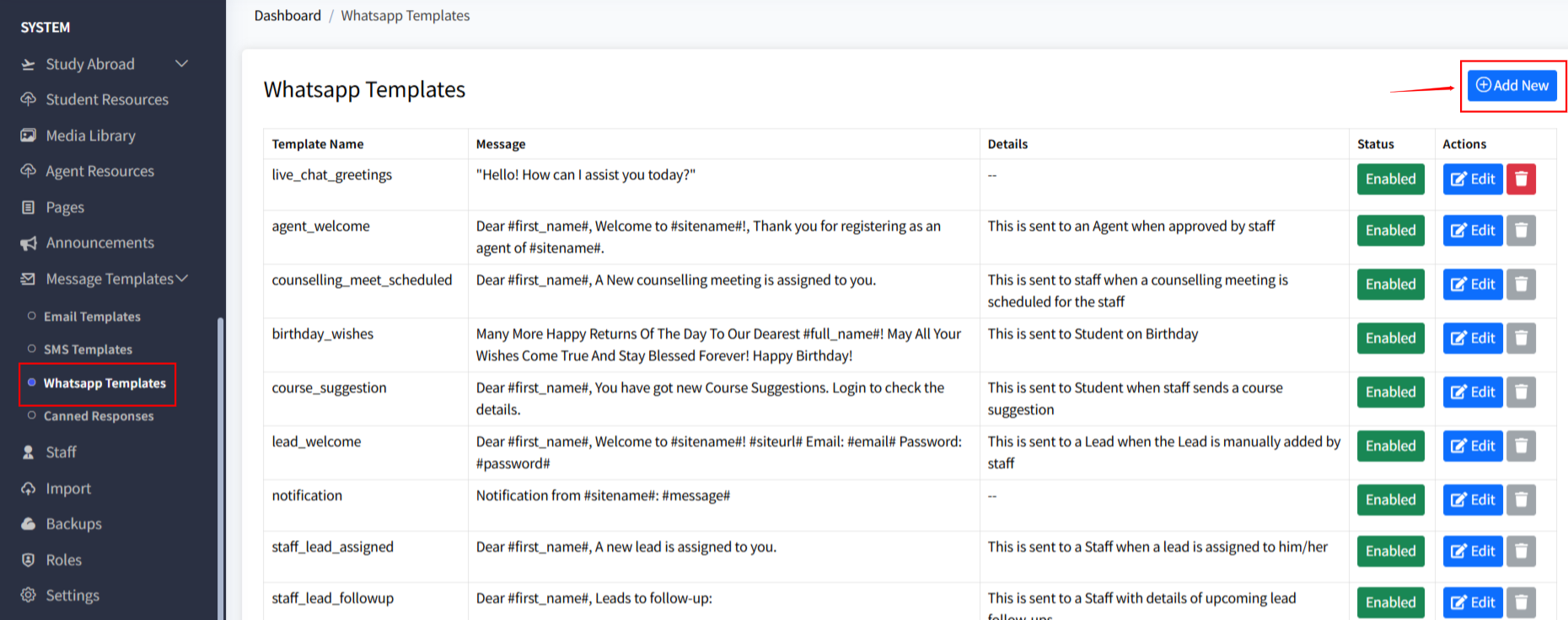Viewport: 1568px width, 620px height.
Task: Click the Backups cloud icon
Action: point(29,524)
